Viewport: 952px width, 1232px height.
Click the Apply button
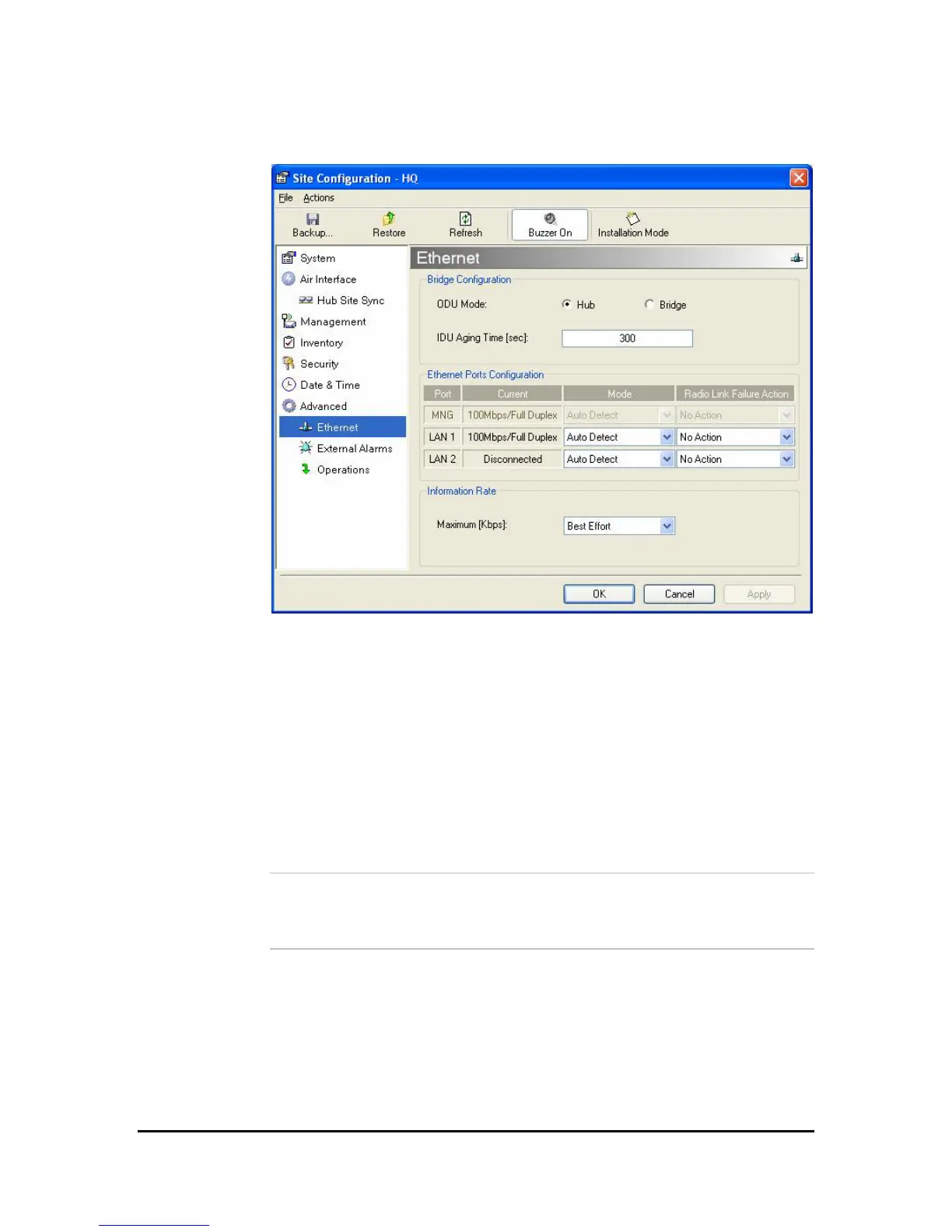click(x=759, y=594)
